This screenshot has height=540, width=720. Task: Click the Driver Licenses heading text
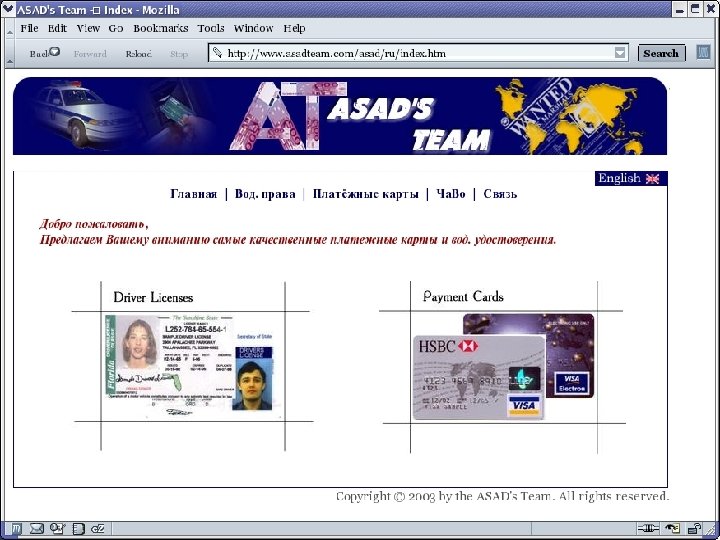(x=153, y=298)
